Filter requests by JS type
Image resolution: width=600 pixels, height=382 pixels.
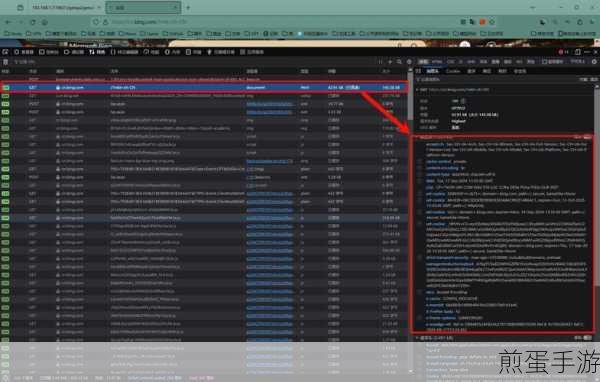(461, 62)
